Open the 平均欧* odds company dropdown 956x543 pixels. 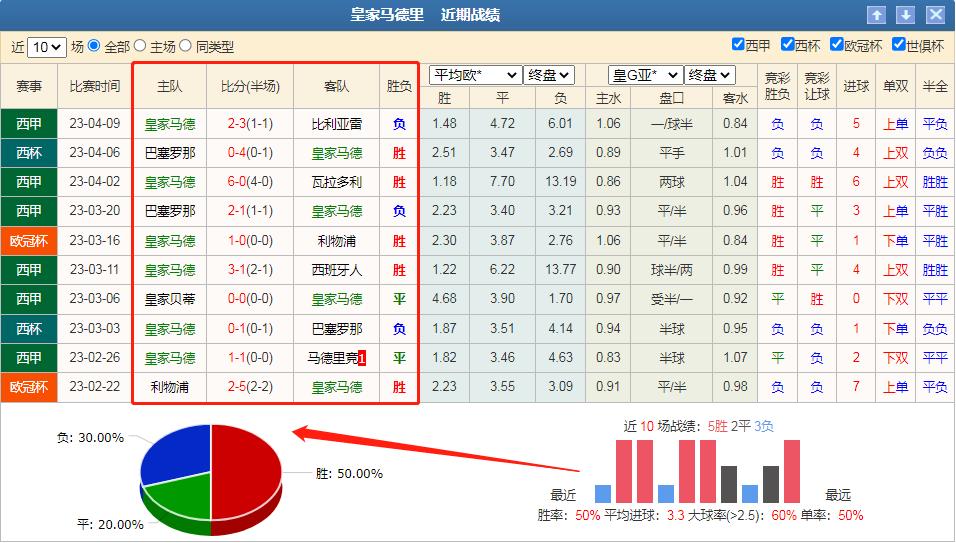476,75
